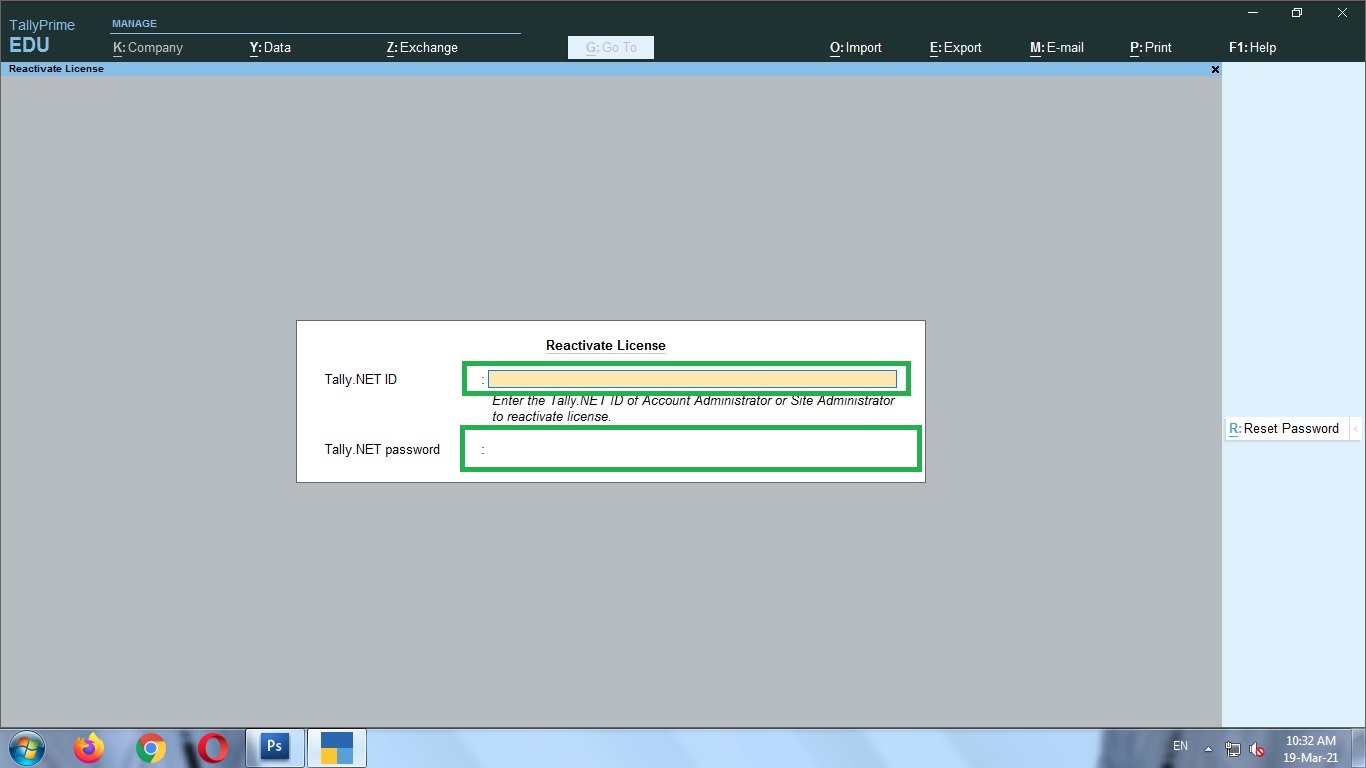Click the Tally.NET password field
Screen dimensions: 1366x768
coord(690,449)
